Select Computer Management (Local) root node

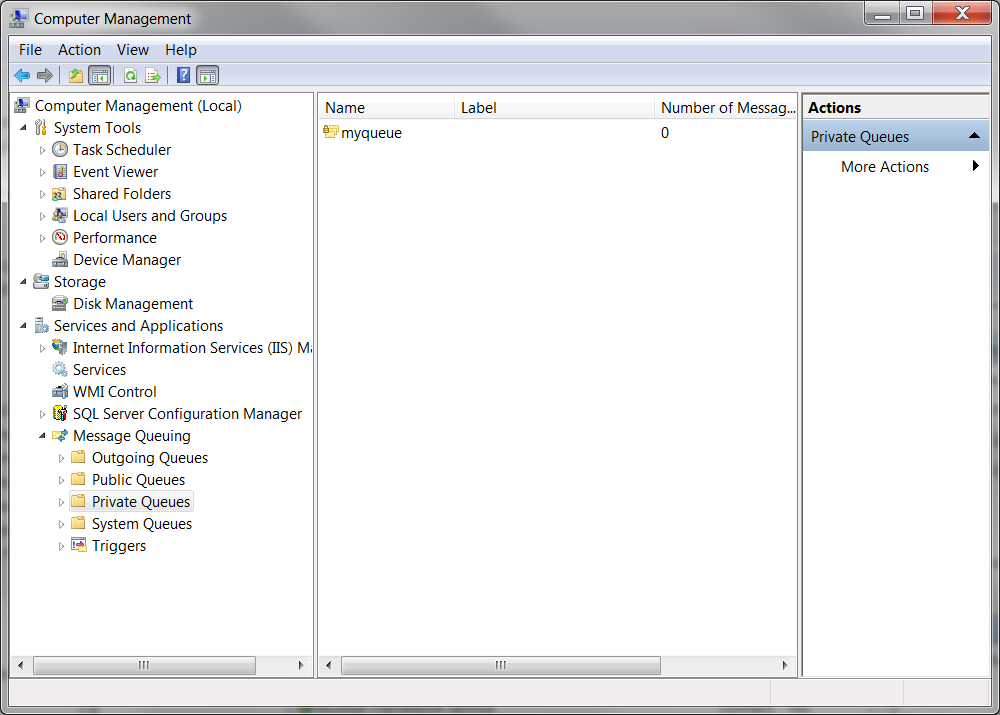point(138,106)
